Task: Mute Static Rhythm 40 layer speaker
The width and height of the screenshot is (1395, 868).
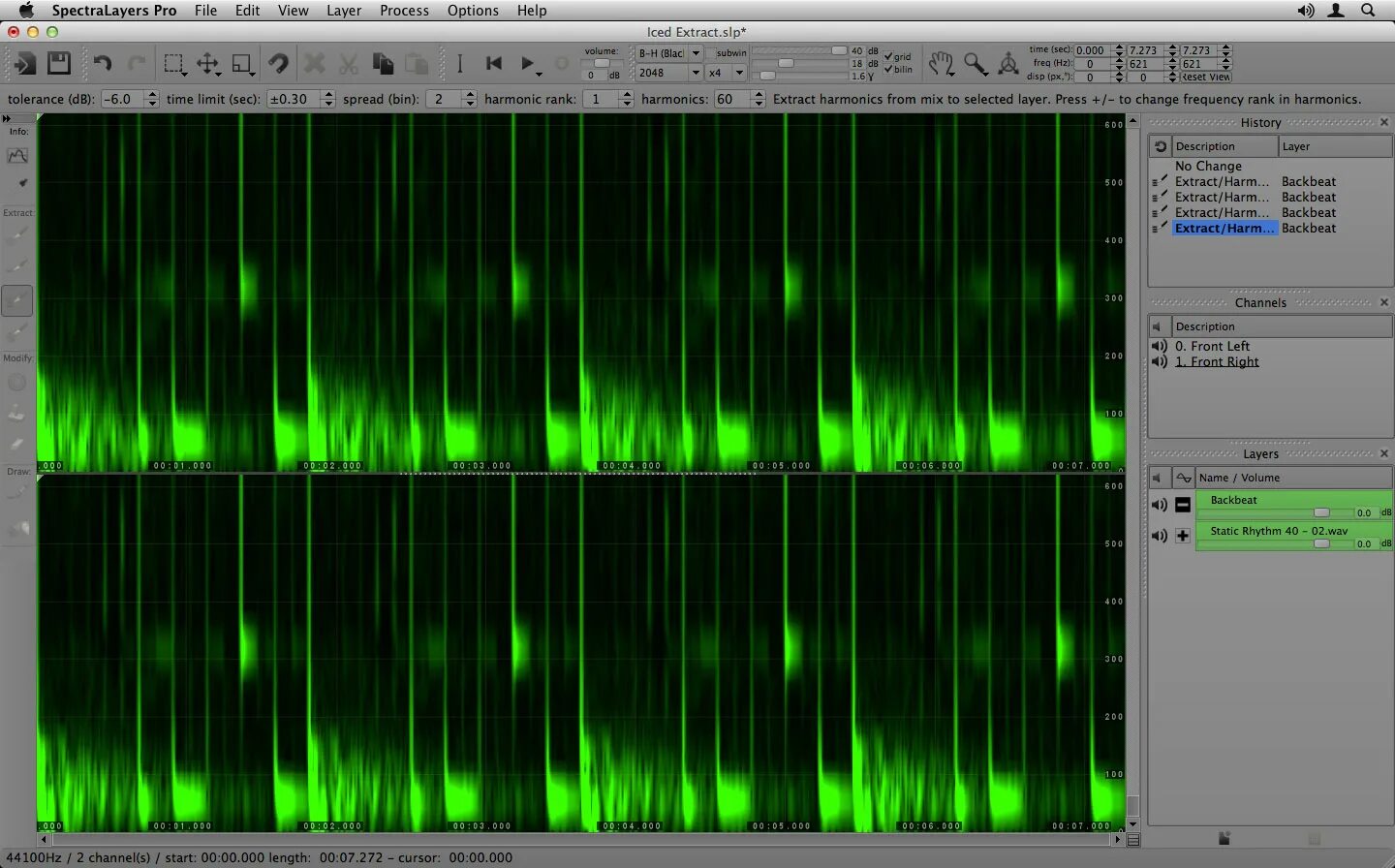Action: (x=1160, y=536)
